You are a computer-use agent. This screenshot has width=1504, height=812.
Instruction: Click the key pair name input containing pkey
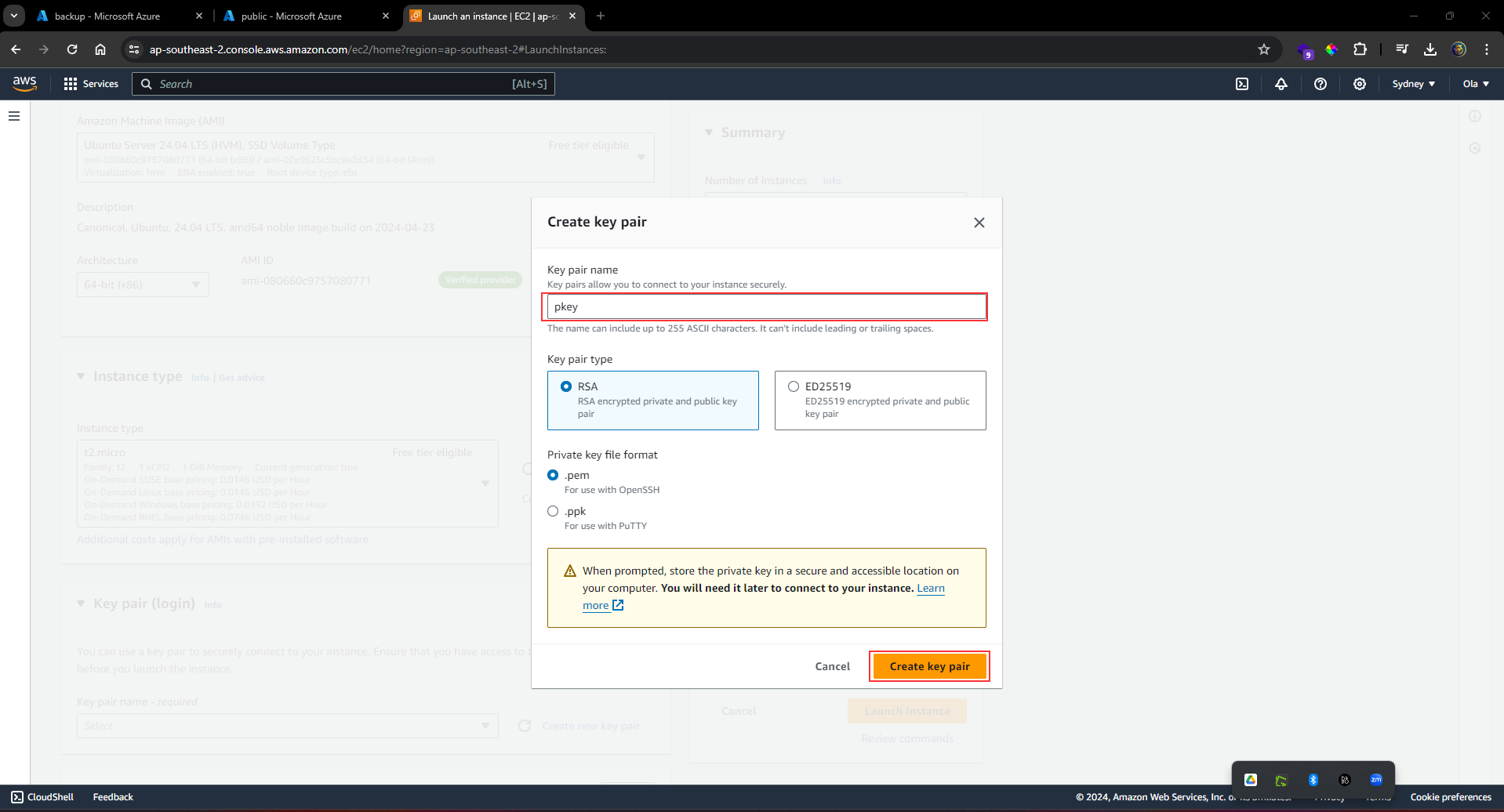pyautogui.click(x=765, y=306)
